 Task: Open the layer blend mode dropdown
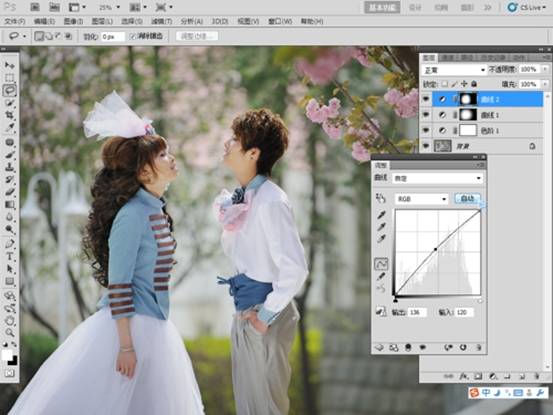(x=454, y=70)
